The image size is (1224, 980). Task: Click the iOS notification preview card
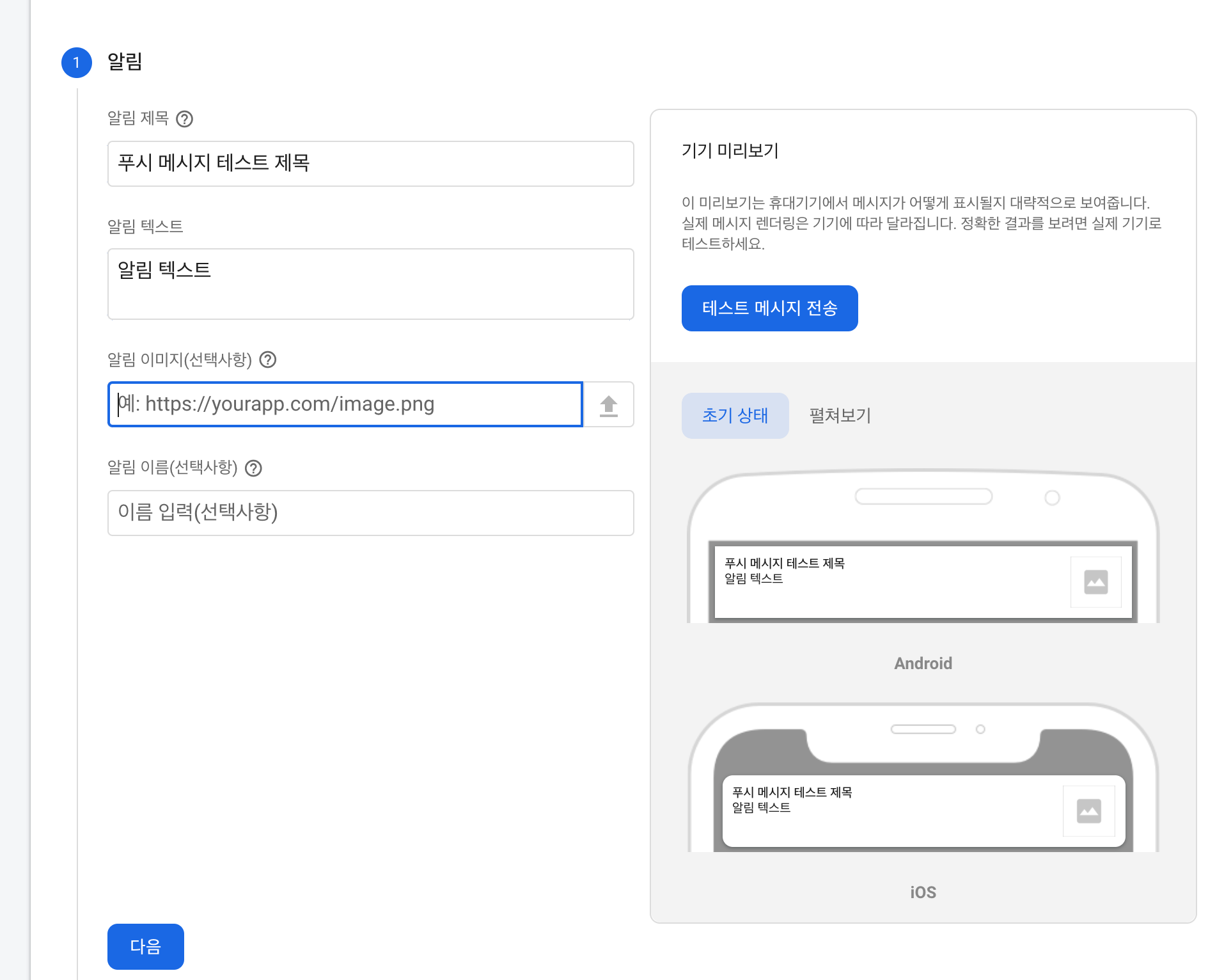click(923, 811)
